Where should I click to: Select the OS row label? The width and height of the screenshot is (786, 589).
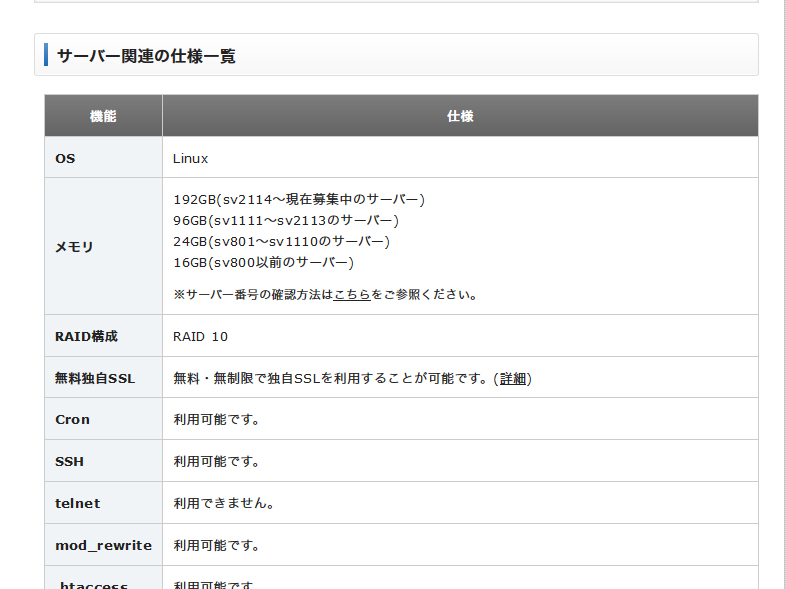(x=65, y=159)
